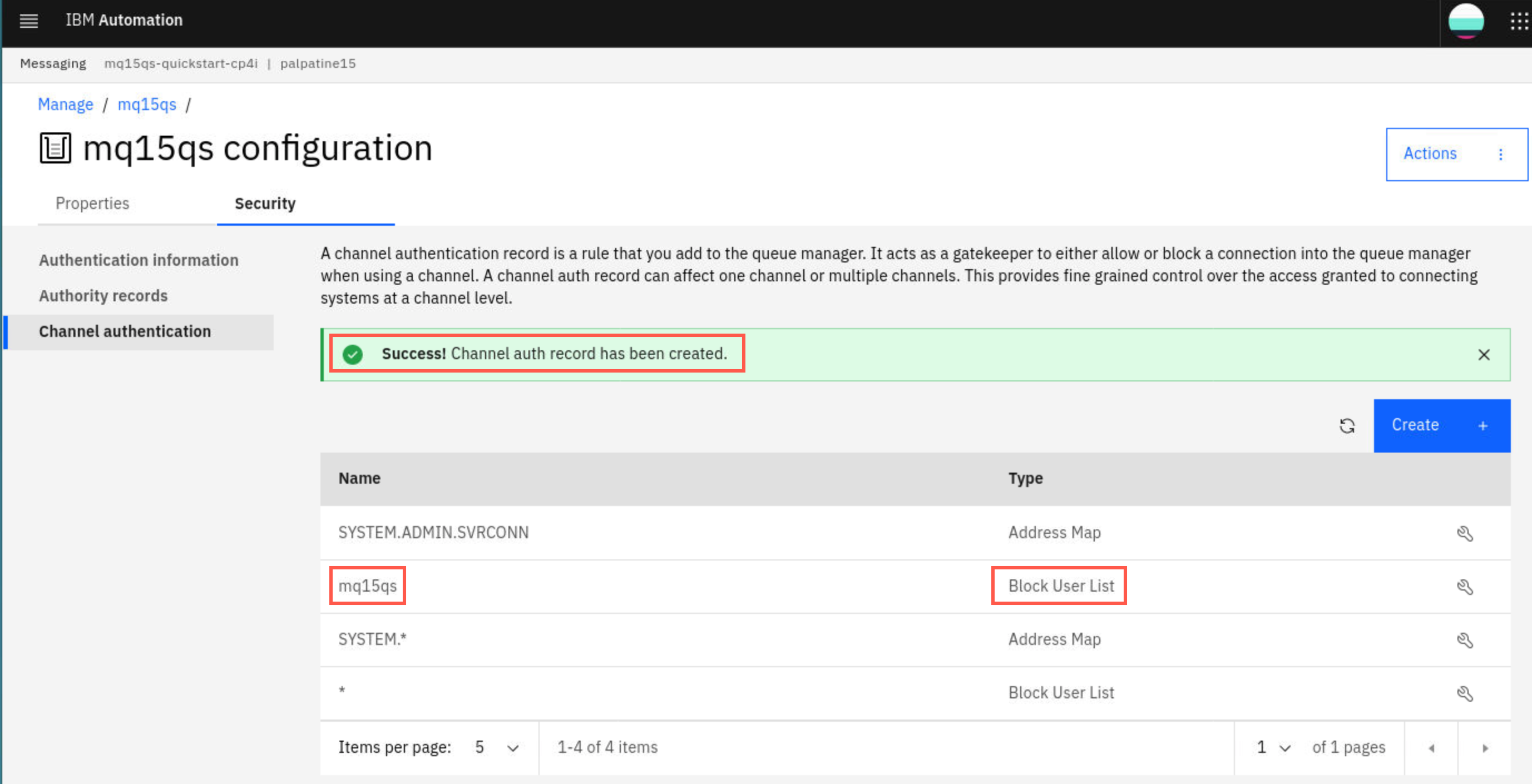Dismiss the success notification banner
The width and height of the screenshot is (1532, 784).
coord(1484,355)
